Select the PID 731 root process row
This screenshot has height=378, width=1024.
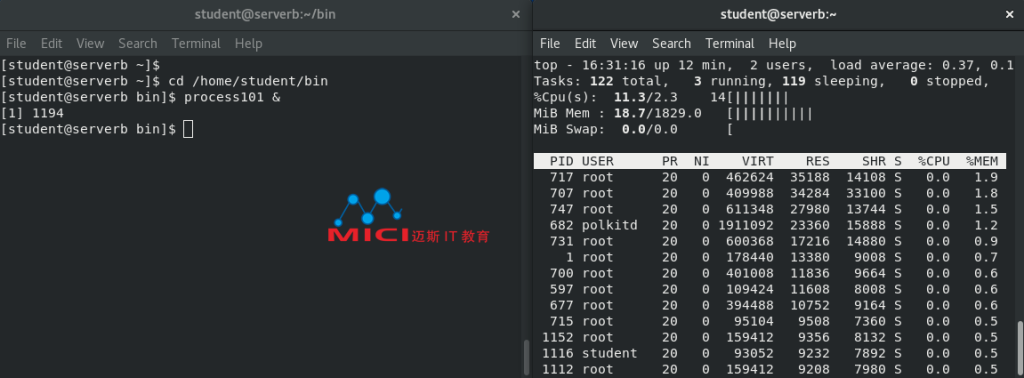[770, 241]
